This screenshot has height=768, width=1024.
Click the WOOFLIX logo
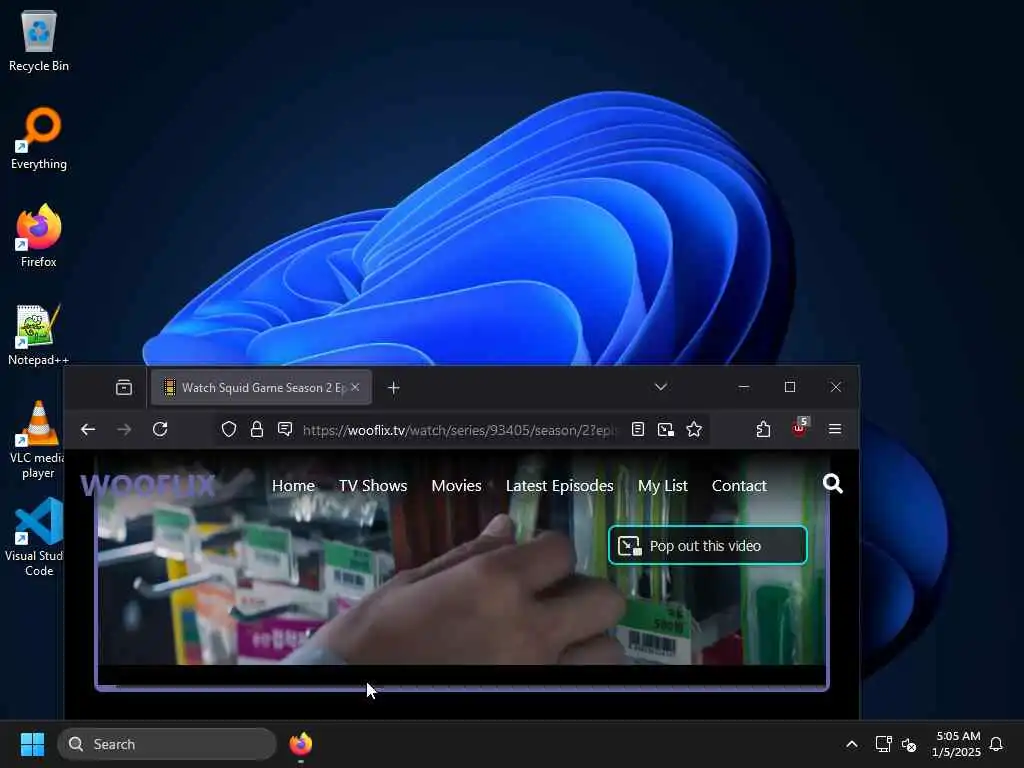pyautogui.click(x=148, y=485)
